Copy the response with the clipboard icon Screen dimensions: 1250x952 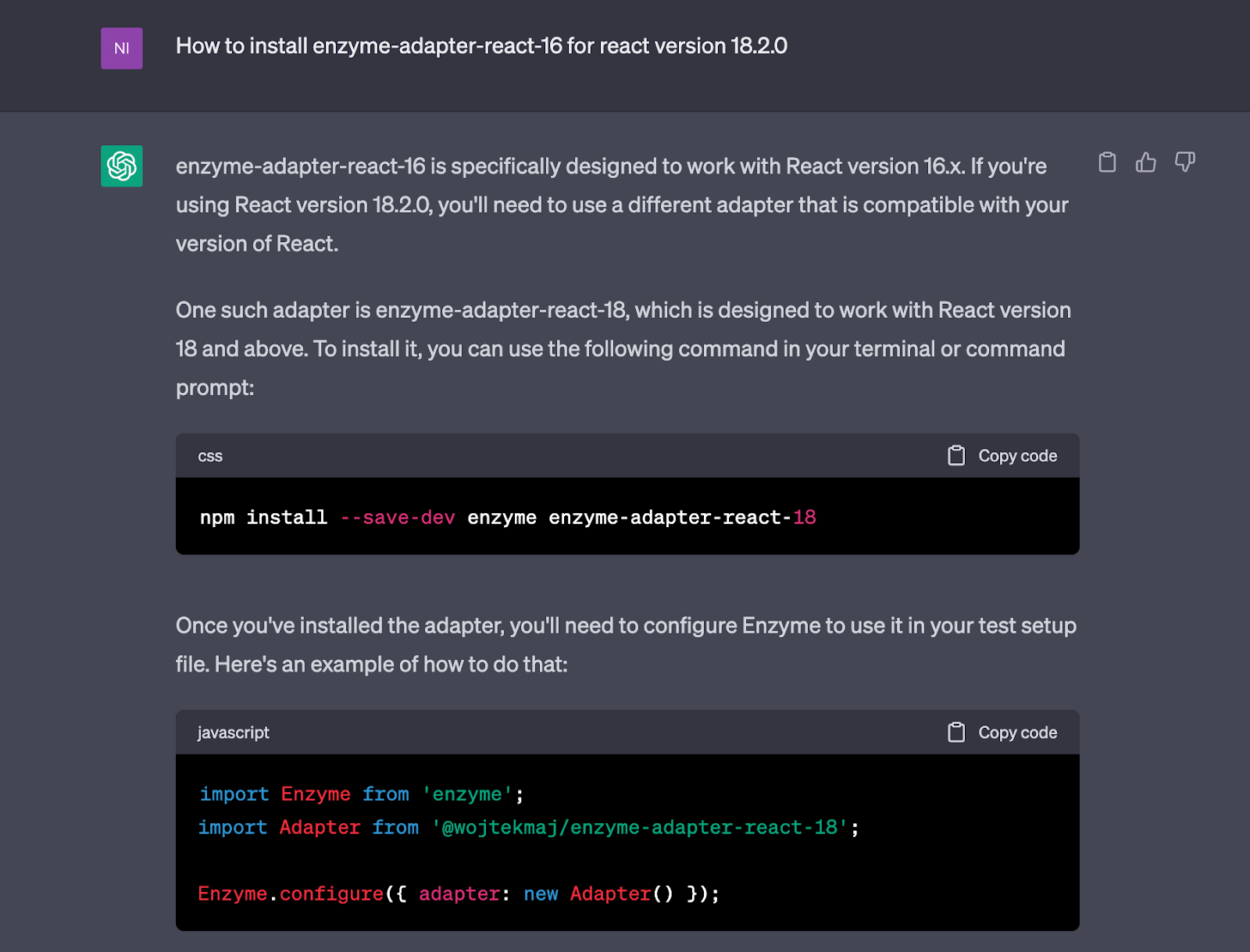coord(1107,162)
